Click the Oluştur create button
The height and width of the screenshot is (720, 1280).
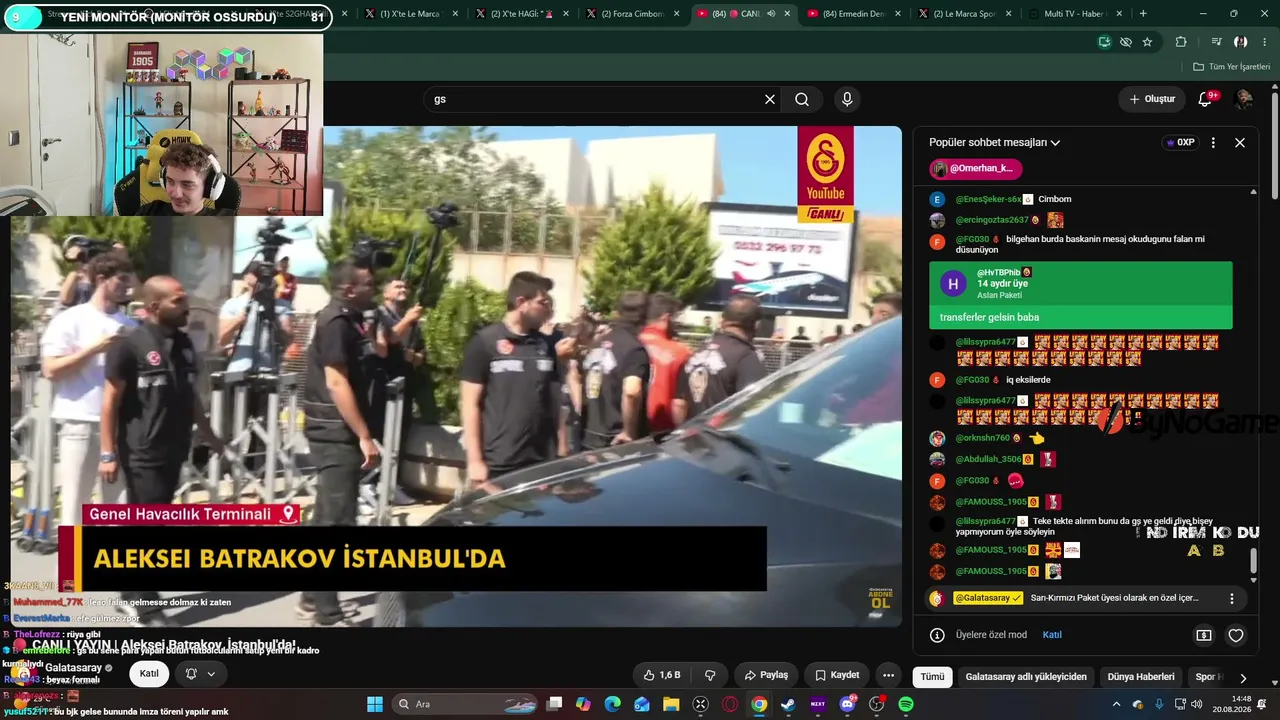point(1152,99)
